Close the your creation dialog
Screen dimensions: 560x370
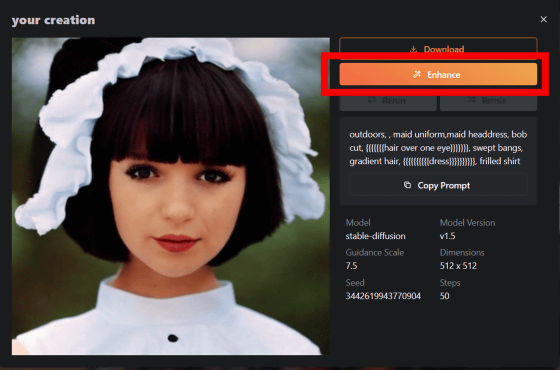pyautogui.click(x=543, y=19)
